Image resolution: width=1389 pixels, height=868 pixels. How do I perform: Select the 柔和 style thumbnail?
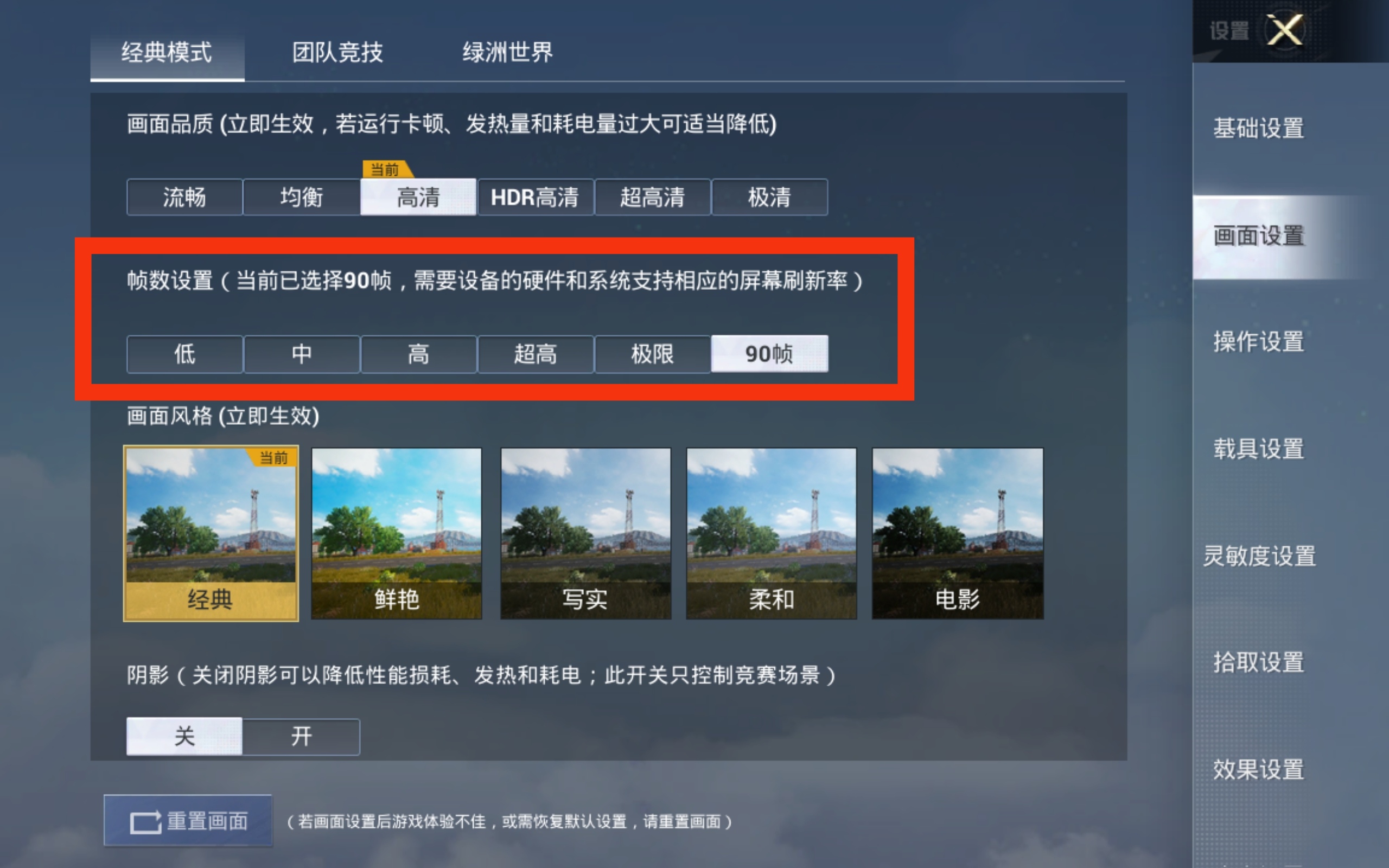coord(772,533)
